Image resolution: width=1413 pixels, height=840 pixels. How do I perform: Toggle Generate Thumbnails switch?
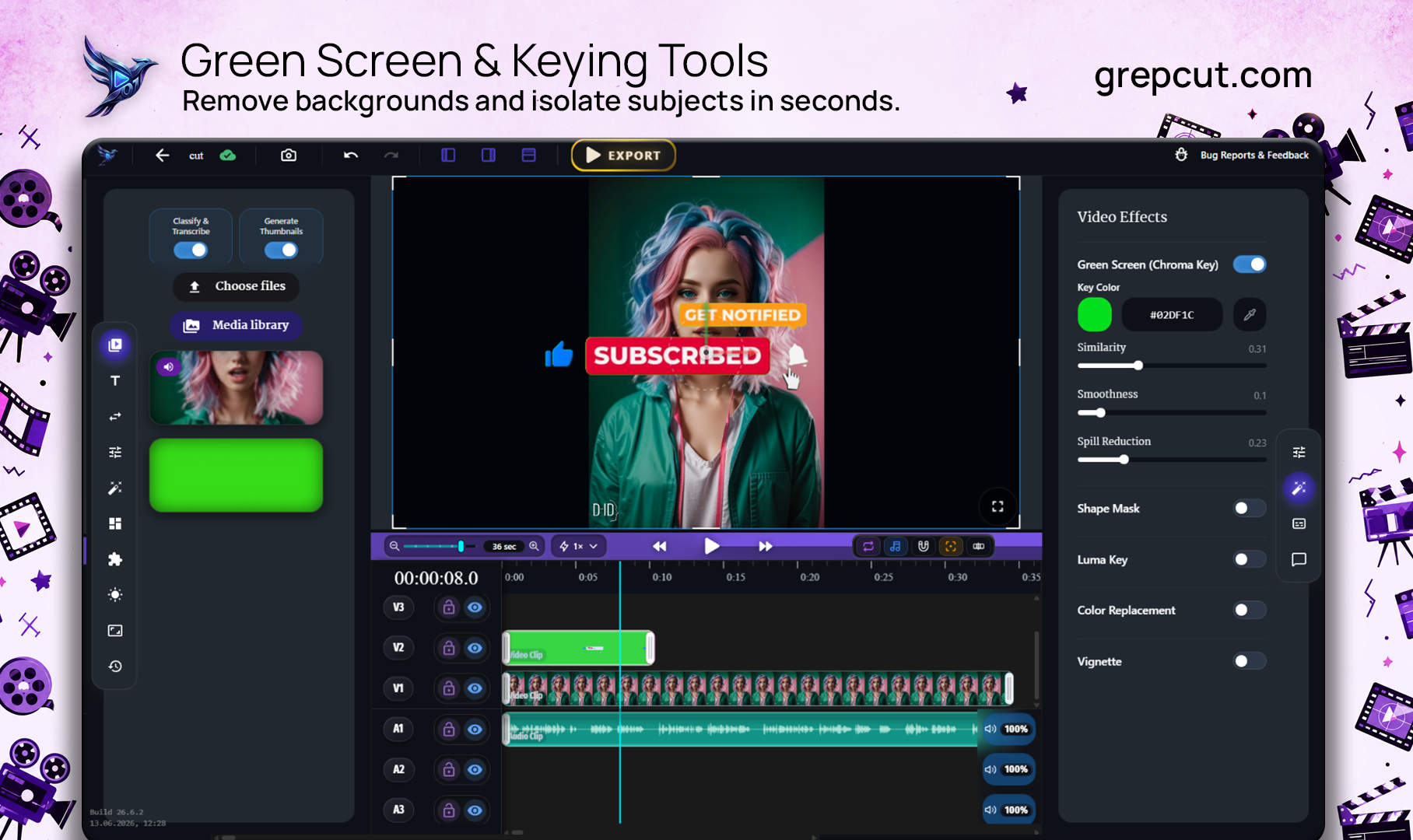281,250
